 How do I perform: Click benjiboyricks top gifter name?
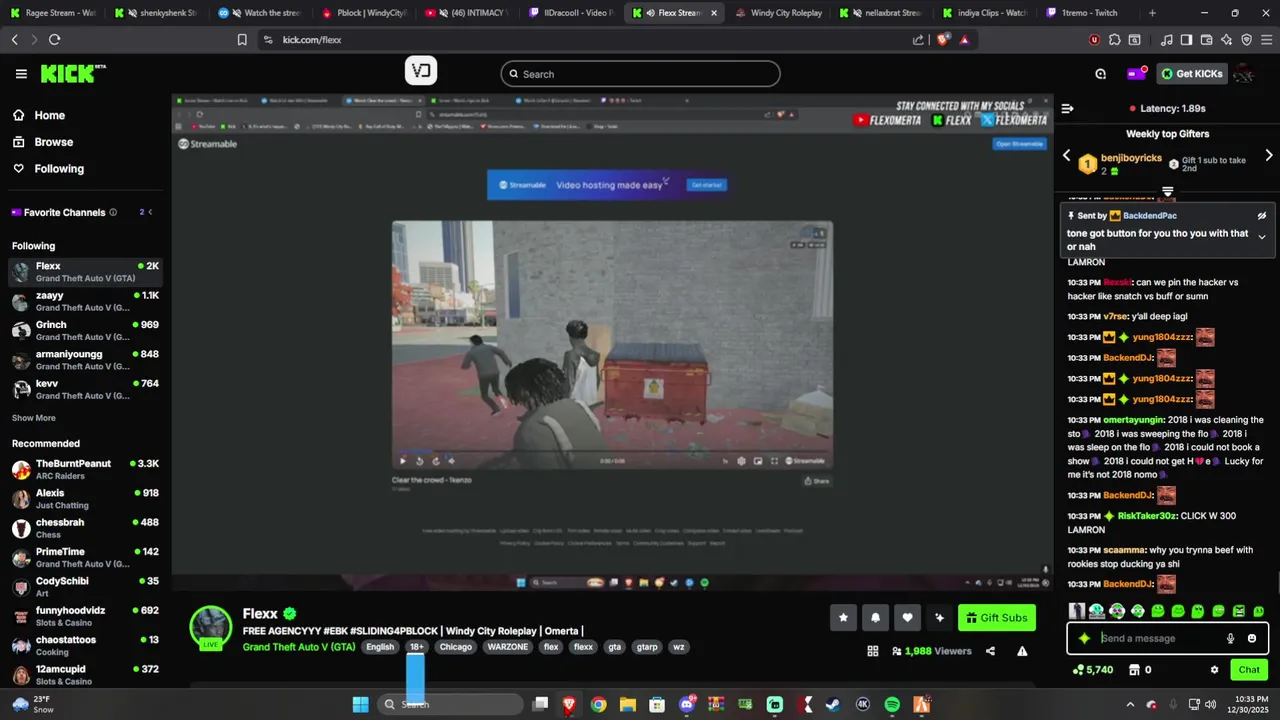coord(1131,158)
